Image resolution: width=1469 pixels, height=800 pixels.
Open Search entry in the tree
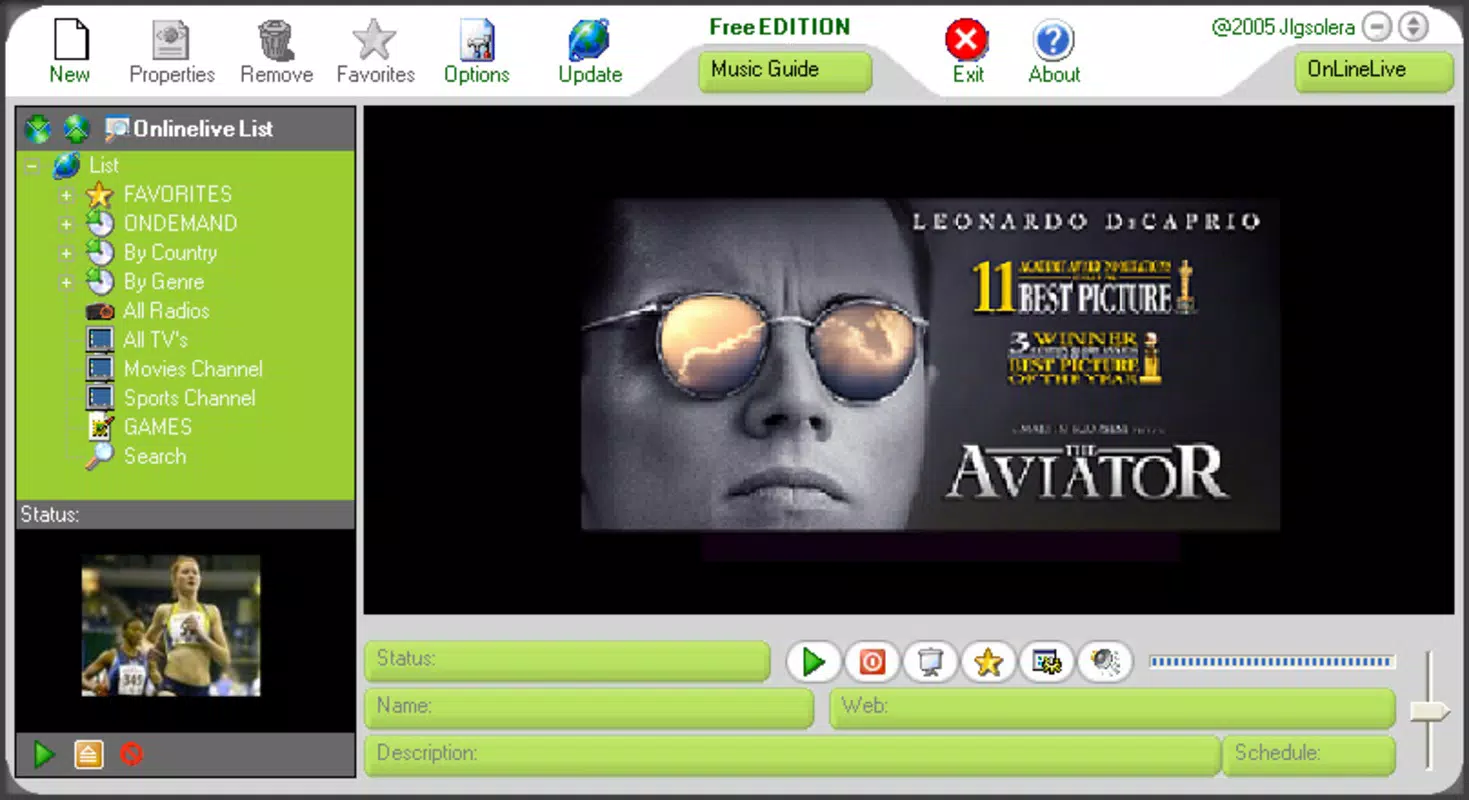(x=154, y=455)
